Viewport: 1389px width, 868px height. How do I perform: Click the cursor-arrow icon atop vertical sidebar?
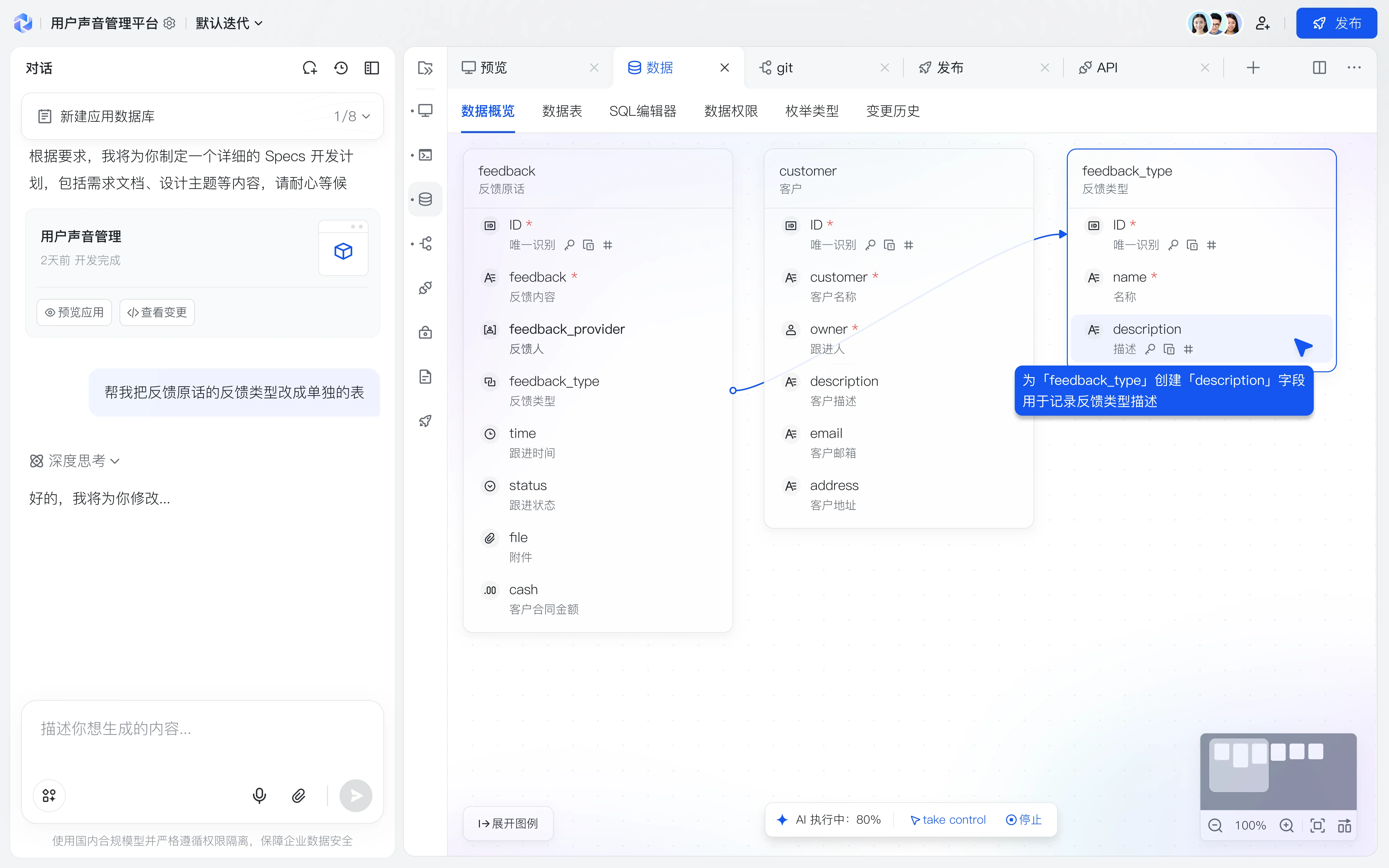pyautogui.click(x=425, y=68)
